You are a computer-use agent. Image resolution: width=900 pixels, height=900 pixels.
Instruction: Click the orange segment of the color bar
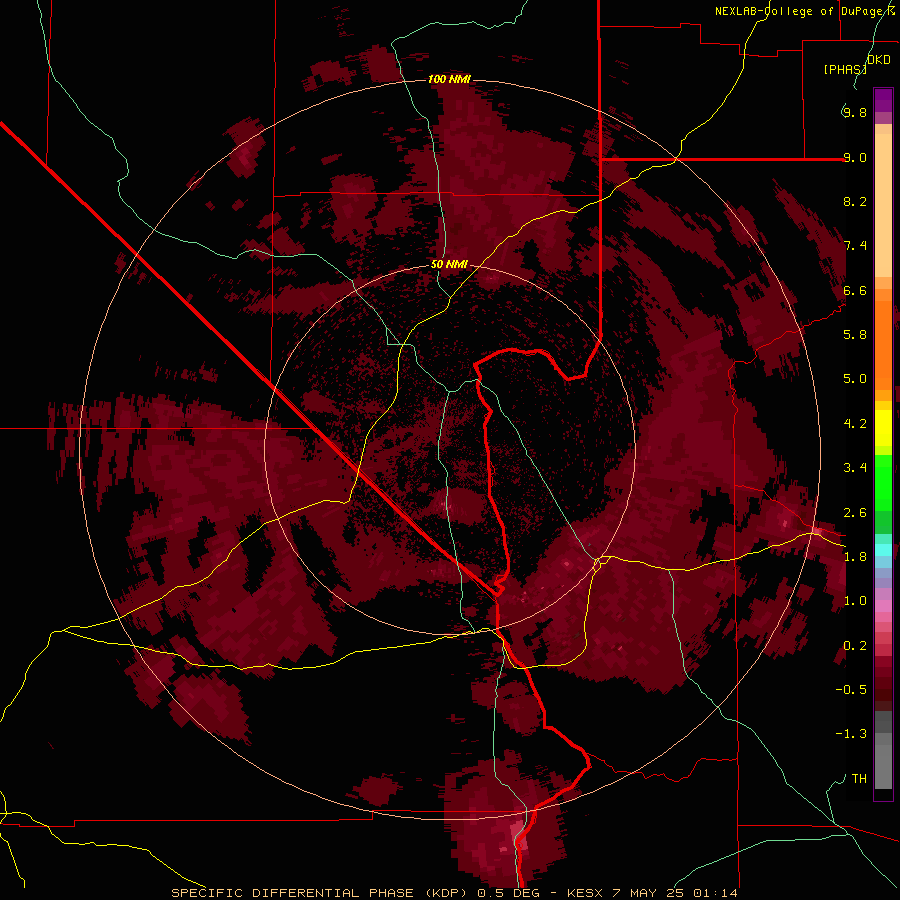883,344
